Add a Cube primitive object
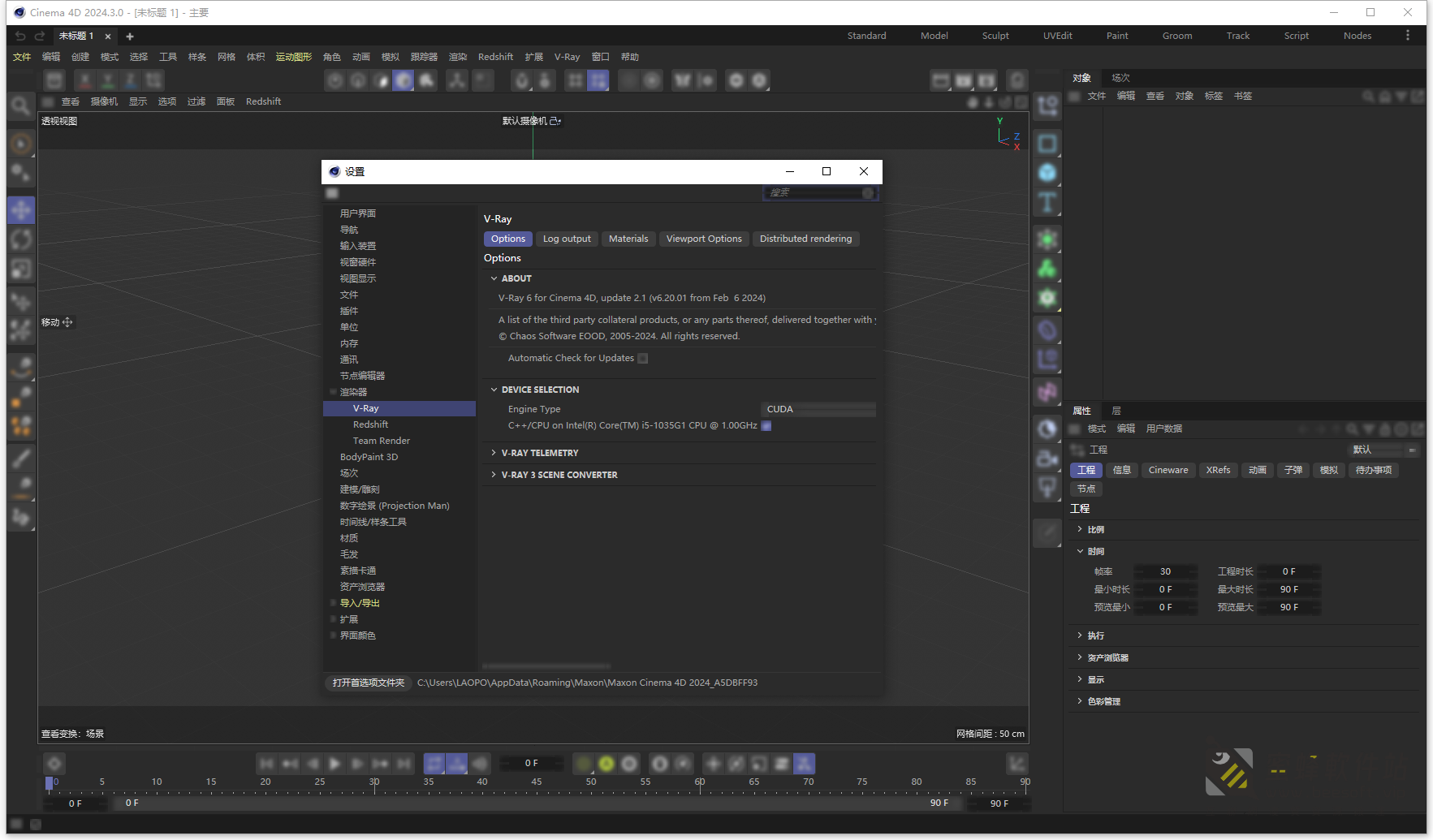Screen dimensions: 1433x840 tap(1047, 173)
